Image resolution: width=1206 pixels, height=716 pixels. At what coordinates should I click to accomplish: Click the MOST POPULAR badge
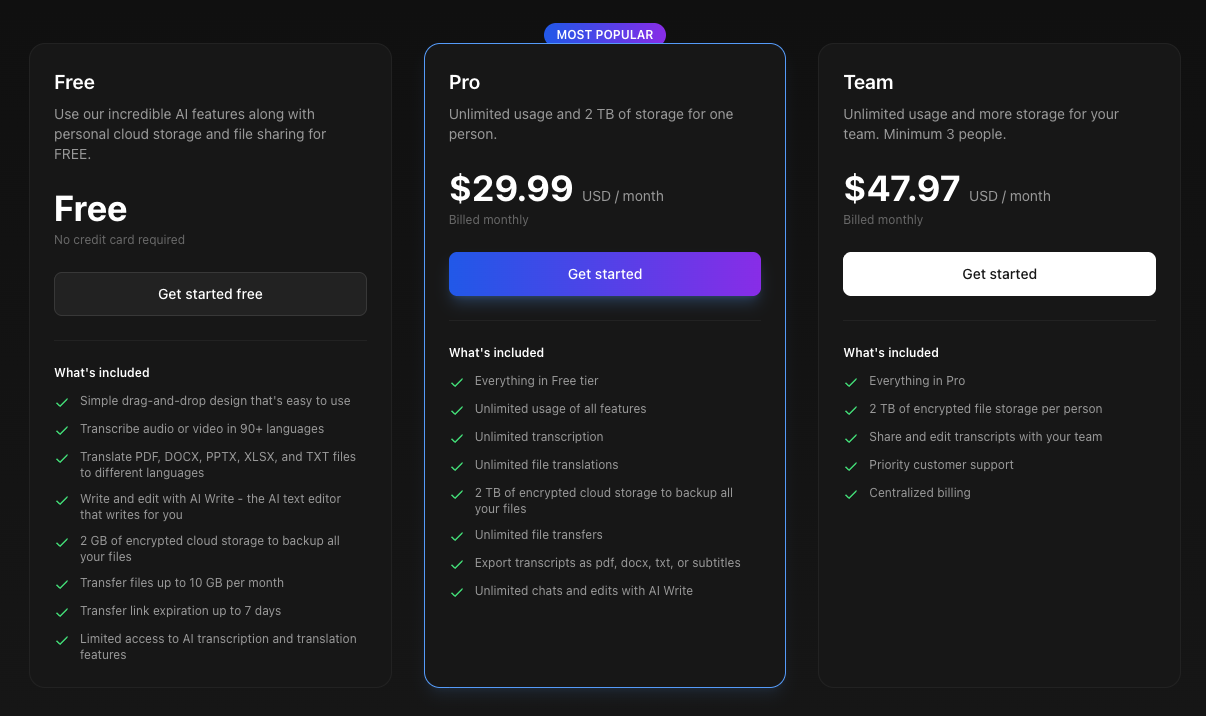(604, 33)
